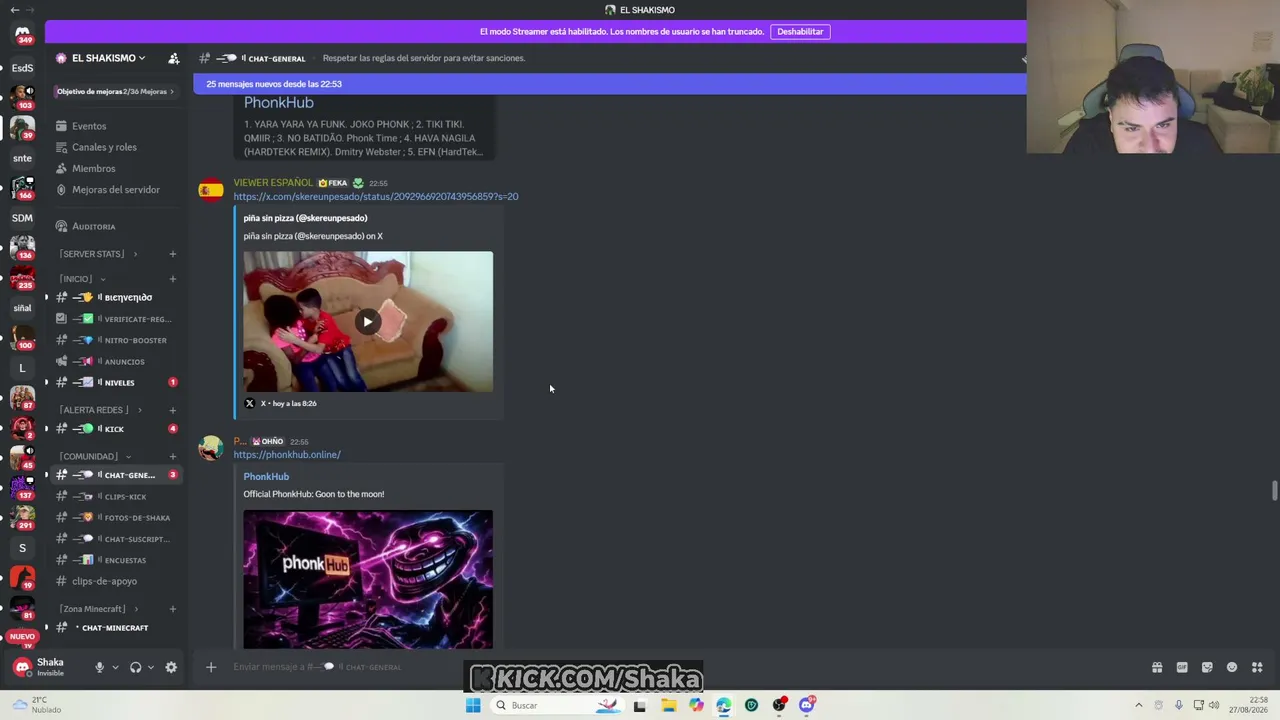Open Windows Start menu
The width and height of the screenshot is (1280, 720).
pyautogui.click(x=473, y=705)
